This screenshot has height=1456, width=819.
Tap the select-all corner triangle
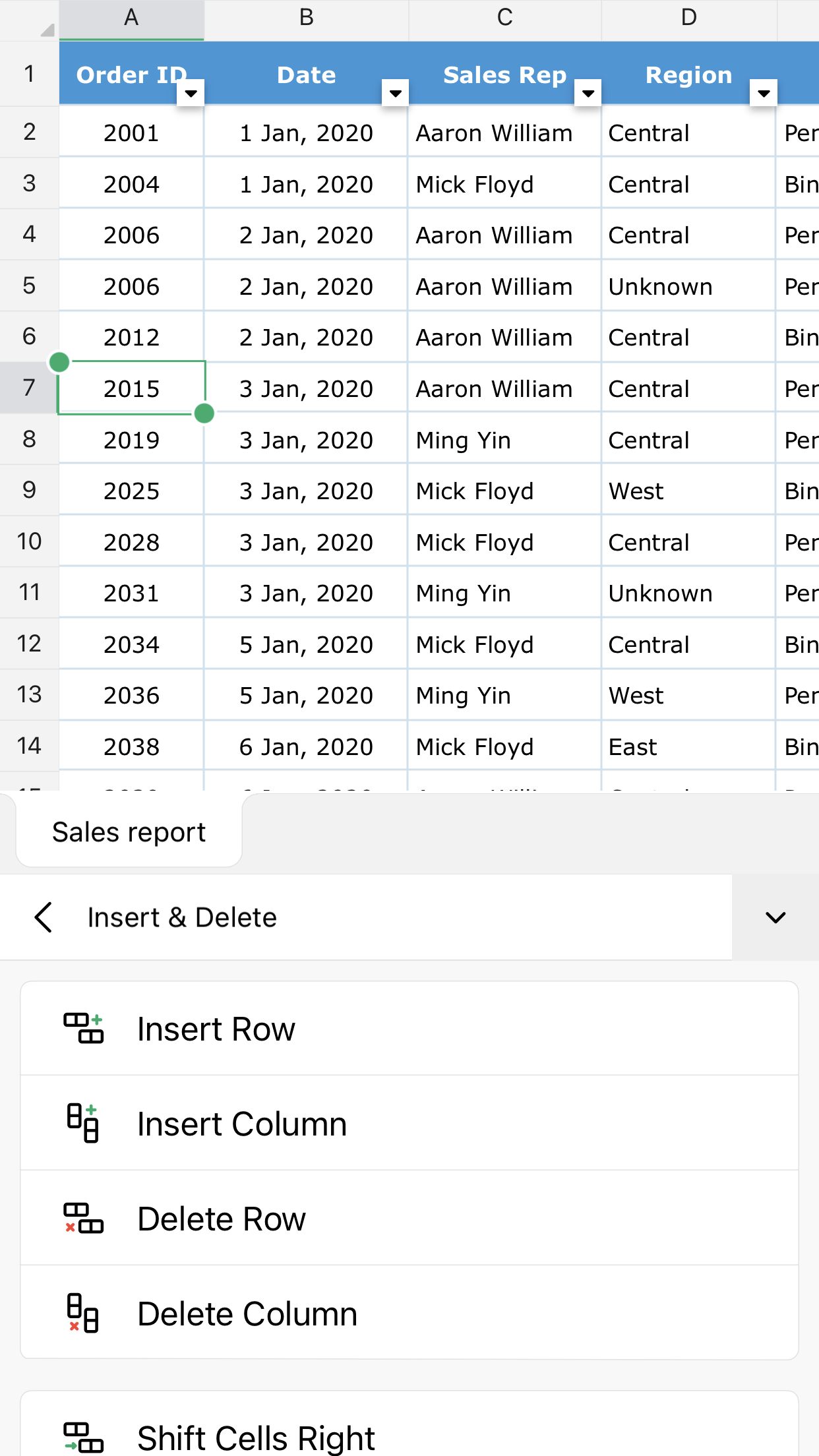click(x=46, y=29)
